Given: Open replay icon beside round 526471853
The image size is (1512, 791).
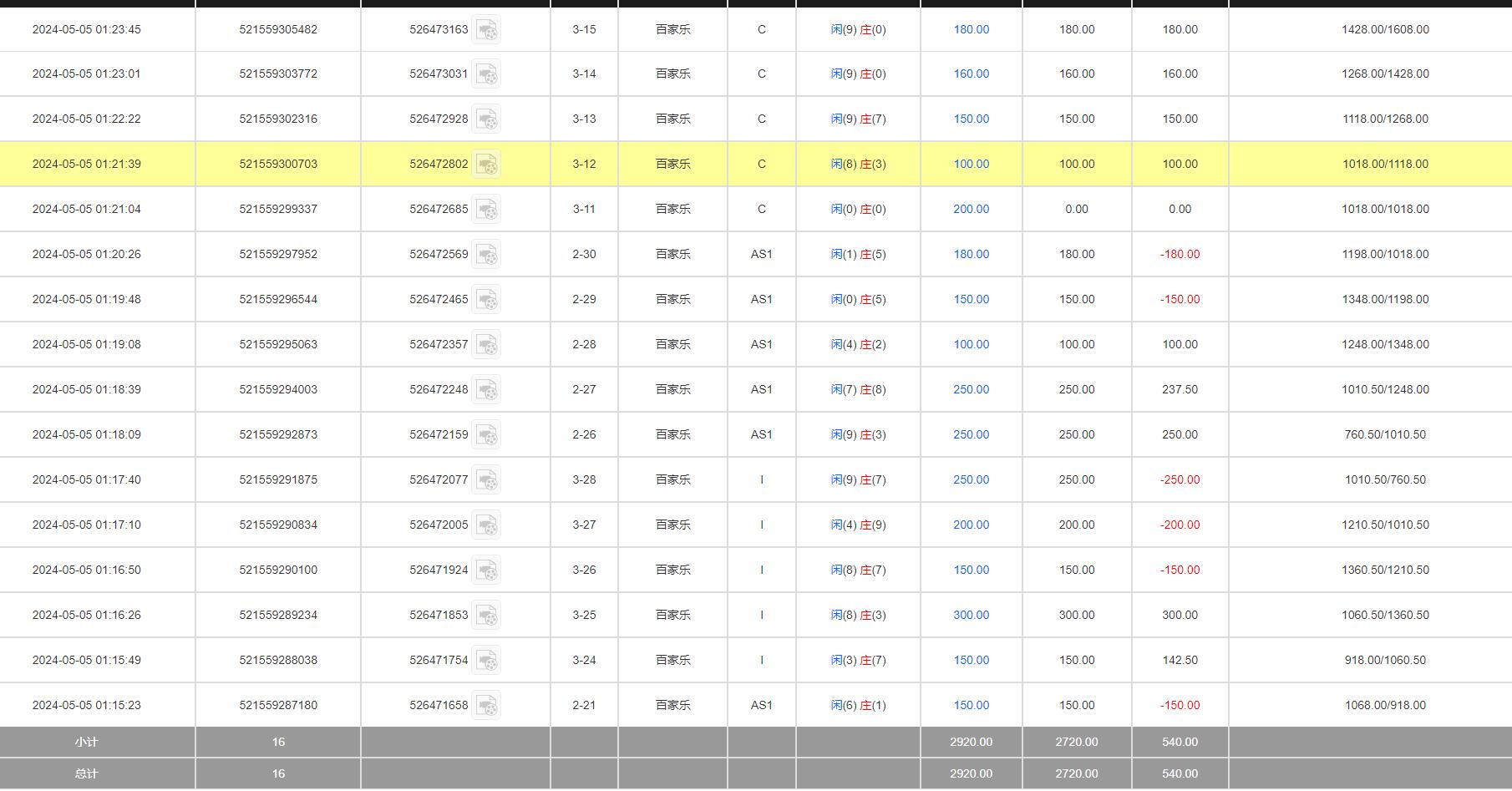Looking at the screenshot, I should [486, 616].
